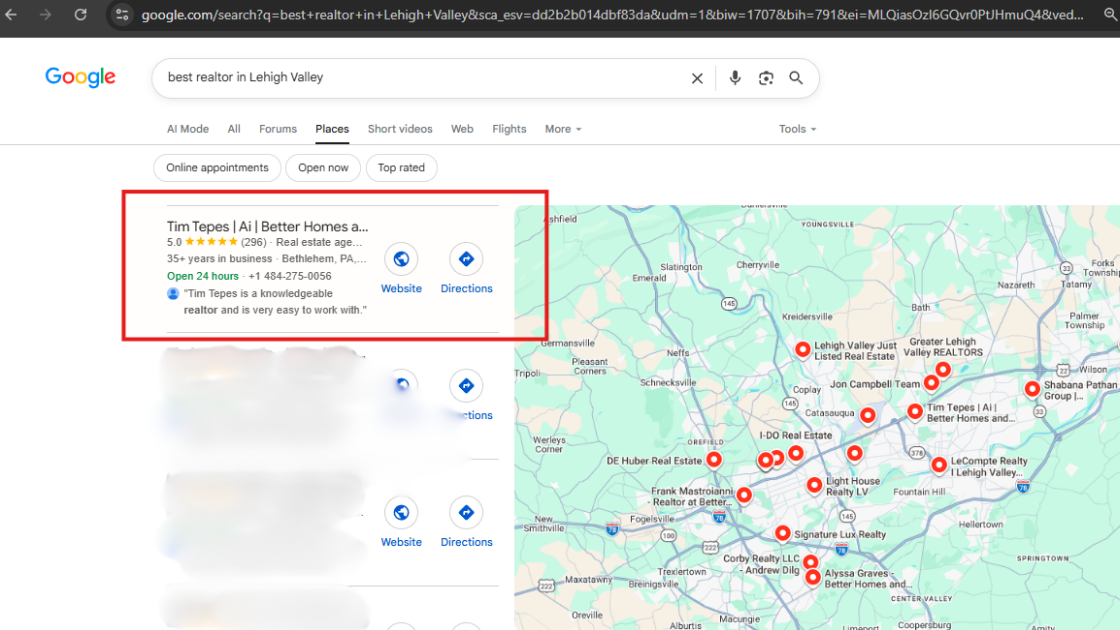Expand the More dropdown

click(563, 129)
